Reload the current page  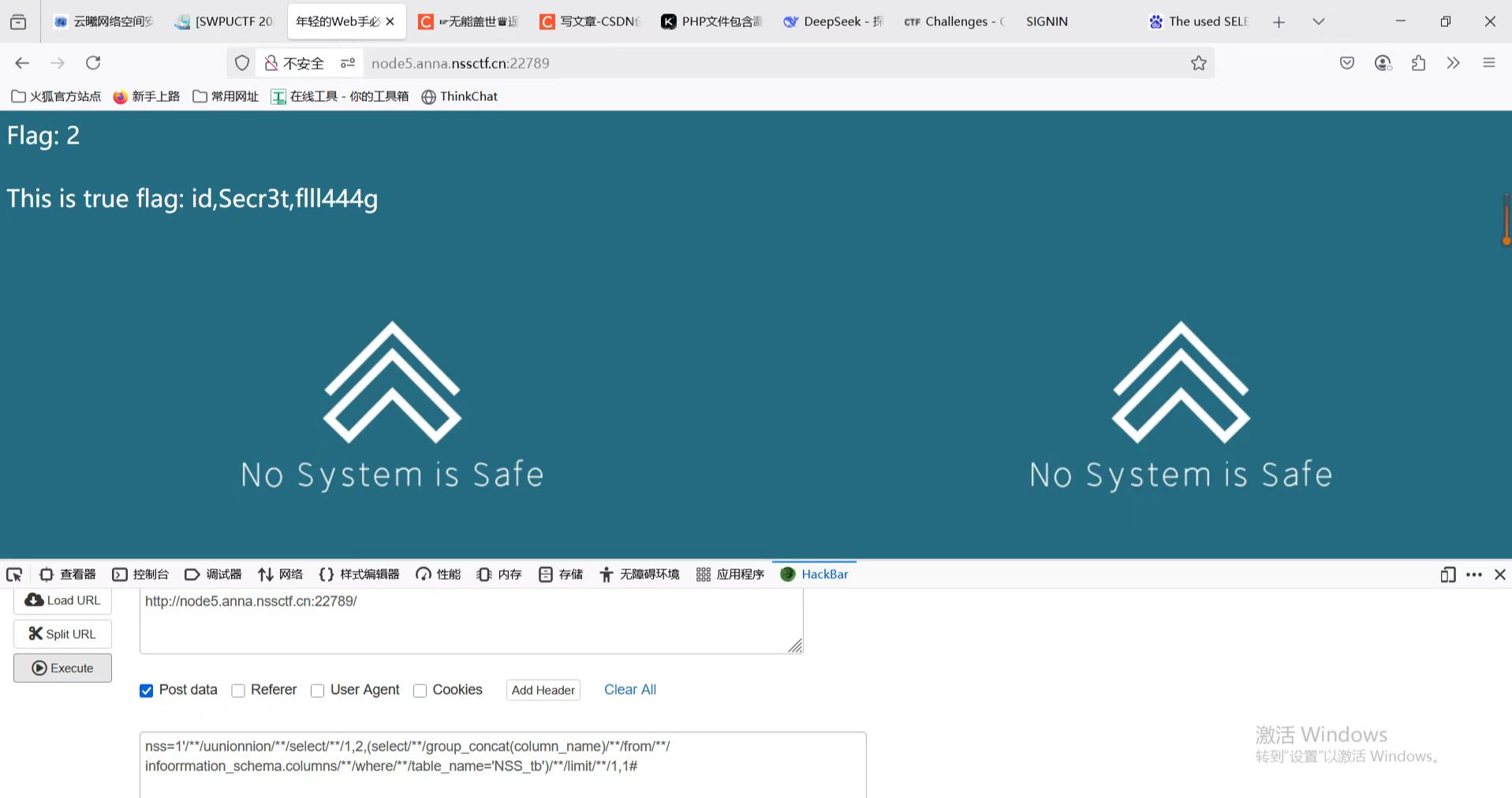(x=93, y=63)
